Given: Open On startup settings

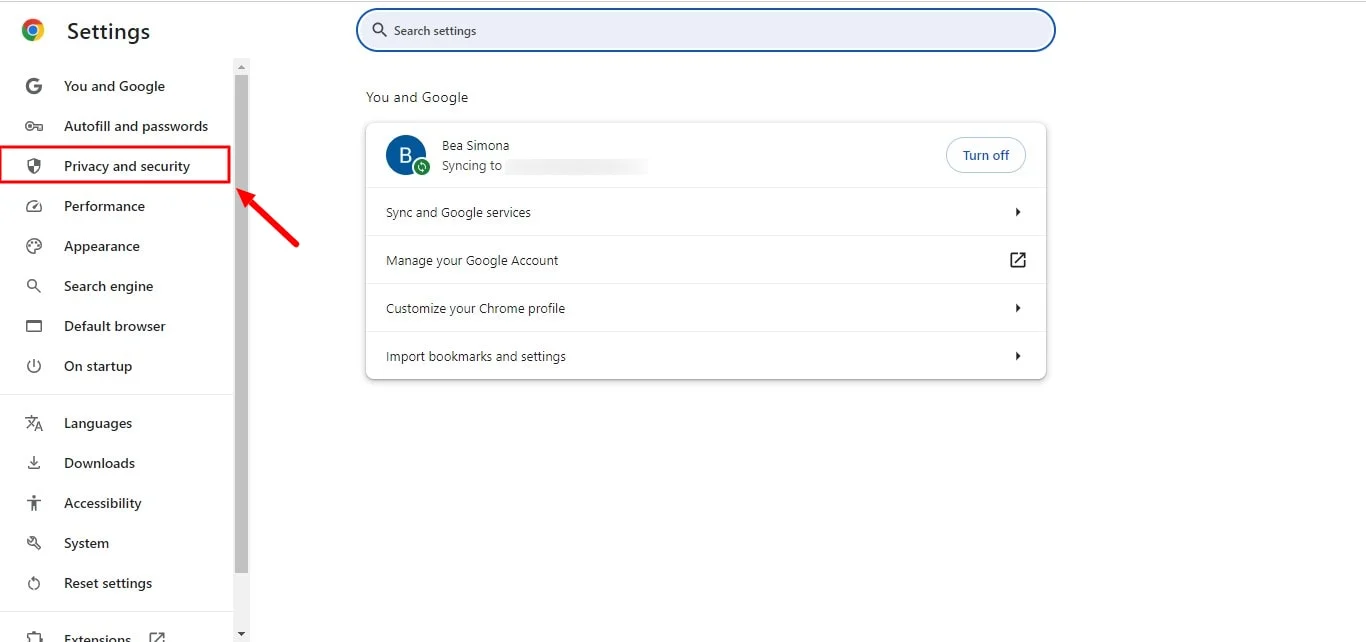Looking at the screenshot, I should [98, 366].
